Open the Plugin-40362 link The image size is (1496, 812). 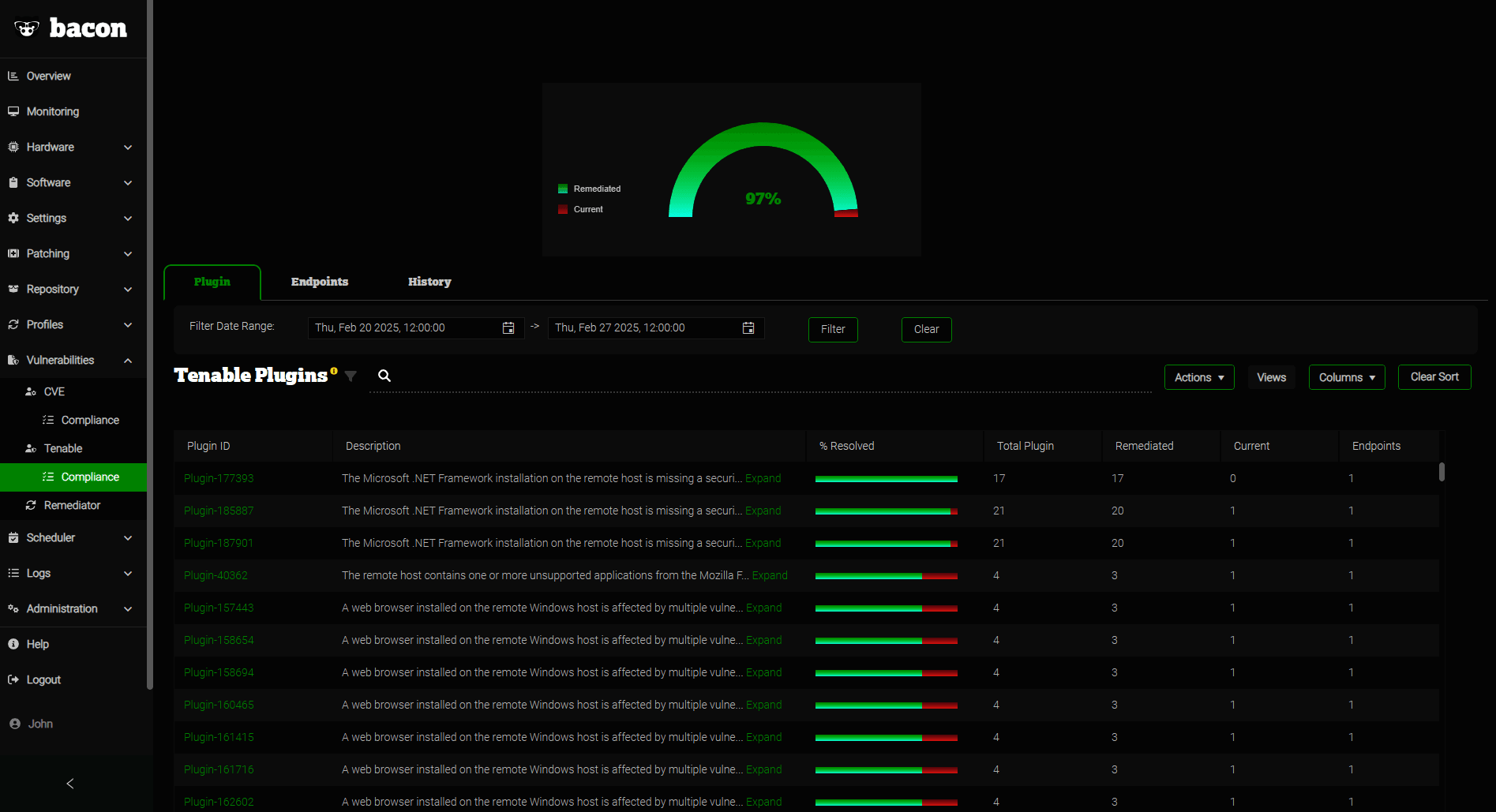[216, 575]
